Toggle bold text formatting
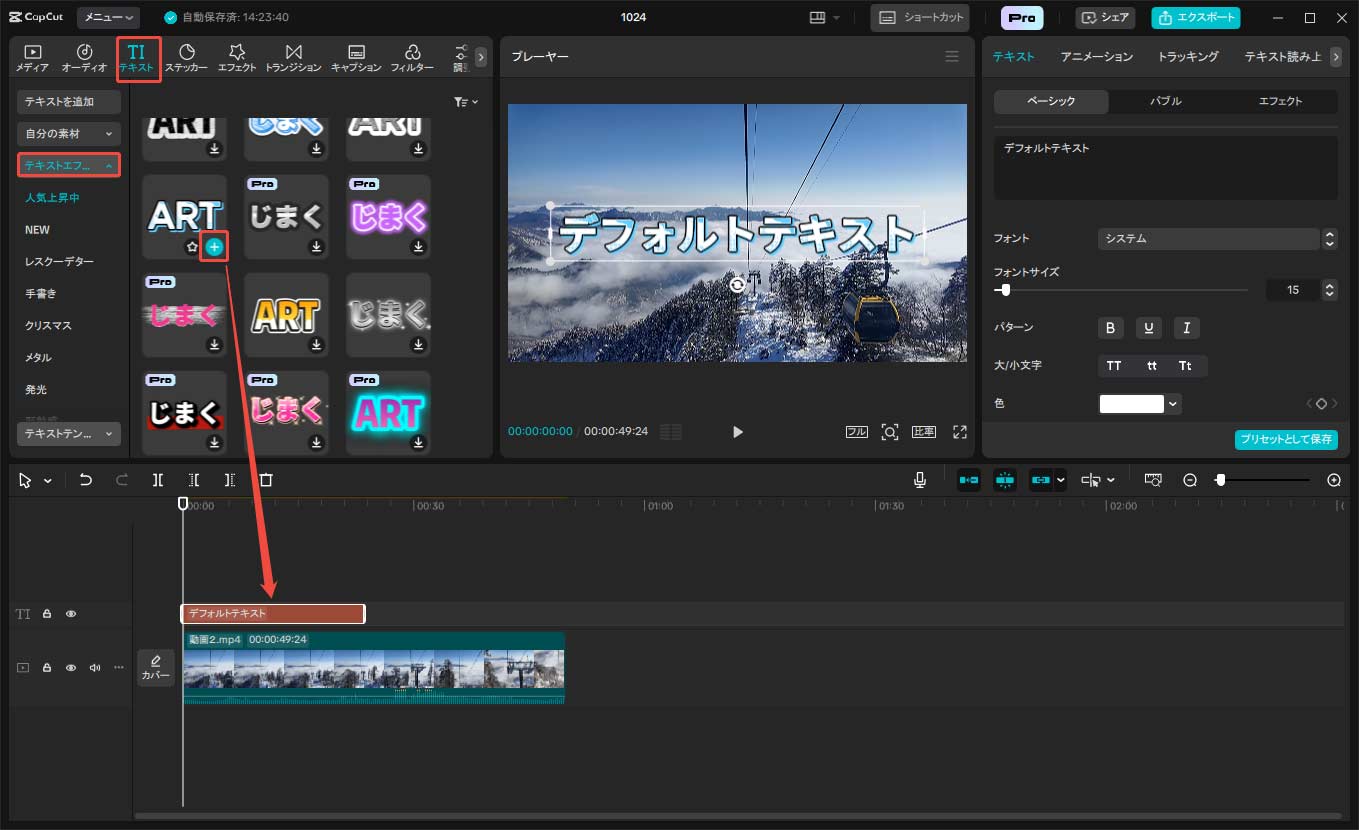1359x830 pixels. 1110,328
